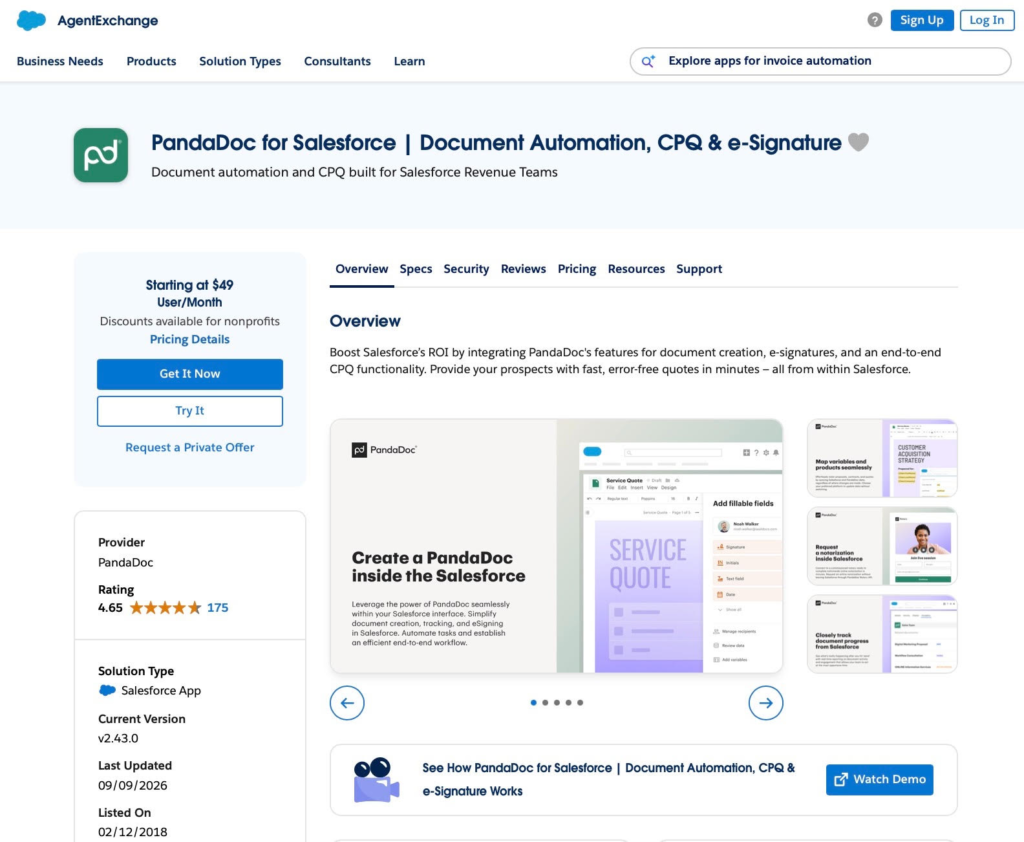Viewport: 1024px width, 842px height.
Task: Open the main PandaDoc carousel image
Action: coord(556,546)
